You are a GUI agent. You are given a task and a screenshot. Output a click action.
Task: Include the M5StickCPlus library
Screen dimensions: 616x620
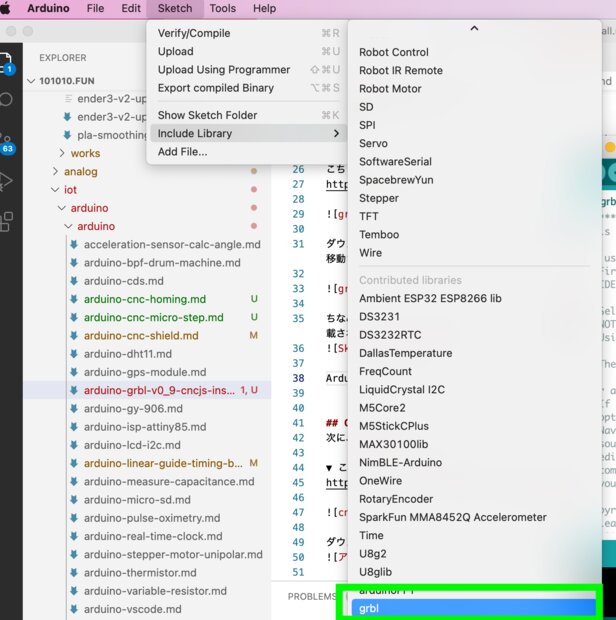pos(474,426)
